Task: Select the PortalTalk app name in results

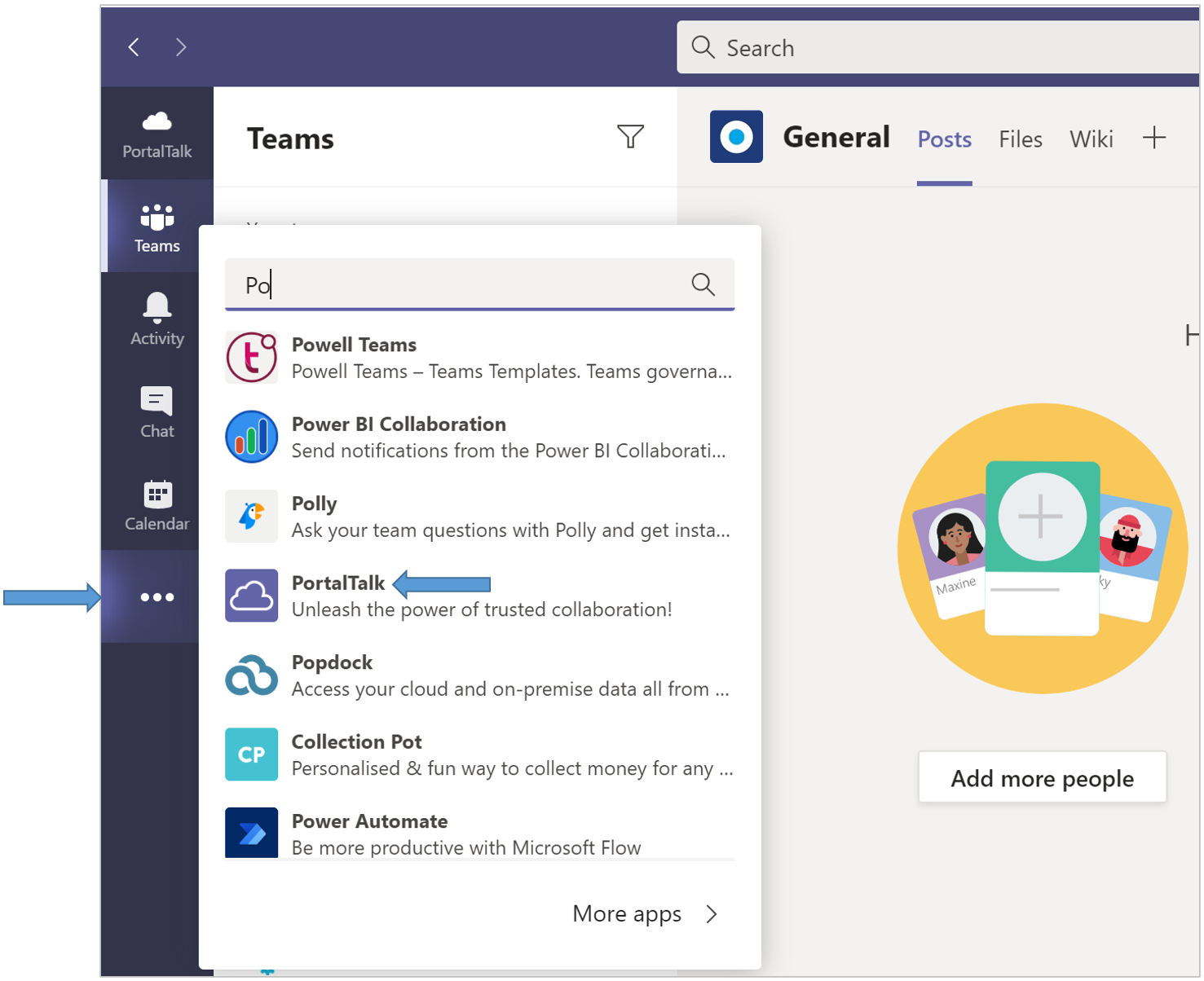Action: pos(338,583)
